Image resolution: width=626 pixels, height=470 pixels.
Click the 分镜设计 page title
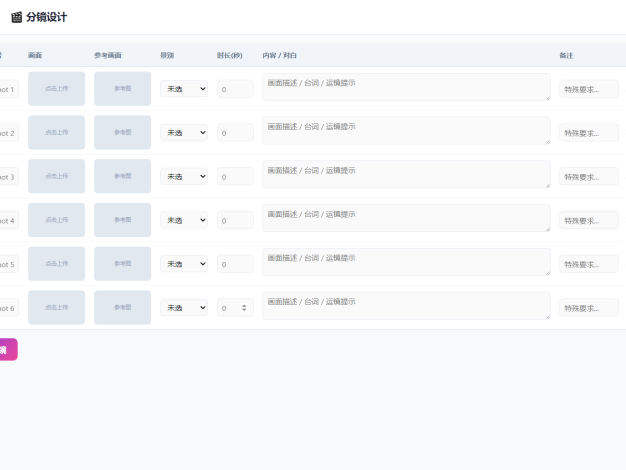pos(47,17)
